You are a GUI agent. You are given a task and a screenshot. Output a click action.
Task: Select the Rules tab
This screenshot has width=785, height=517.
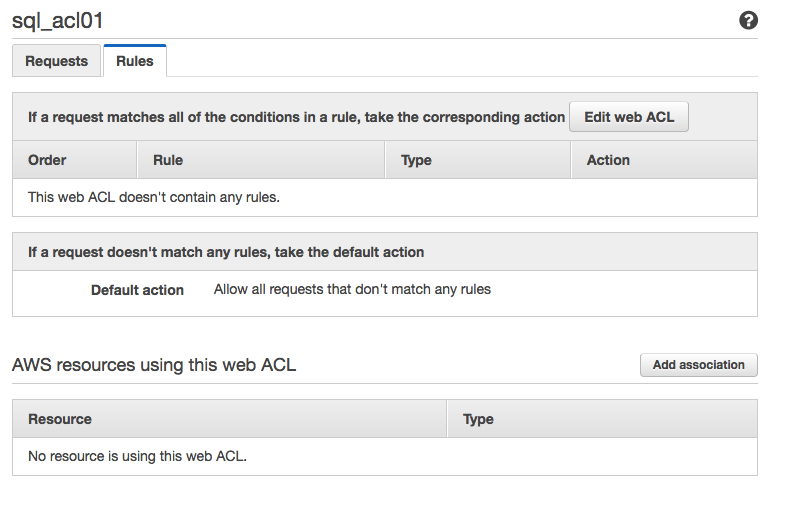135,61
